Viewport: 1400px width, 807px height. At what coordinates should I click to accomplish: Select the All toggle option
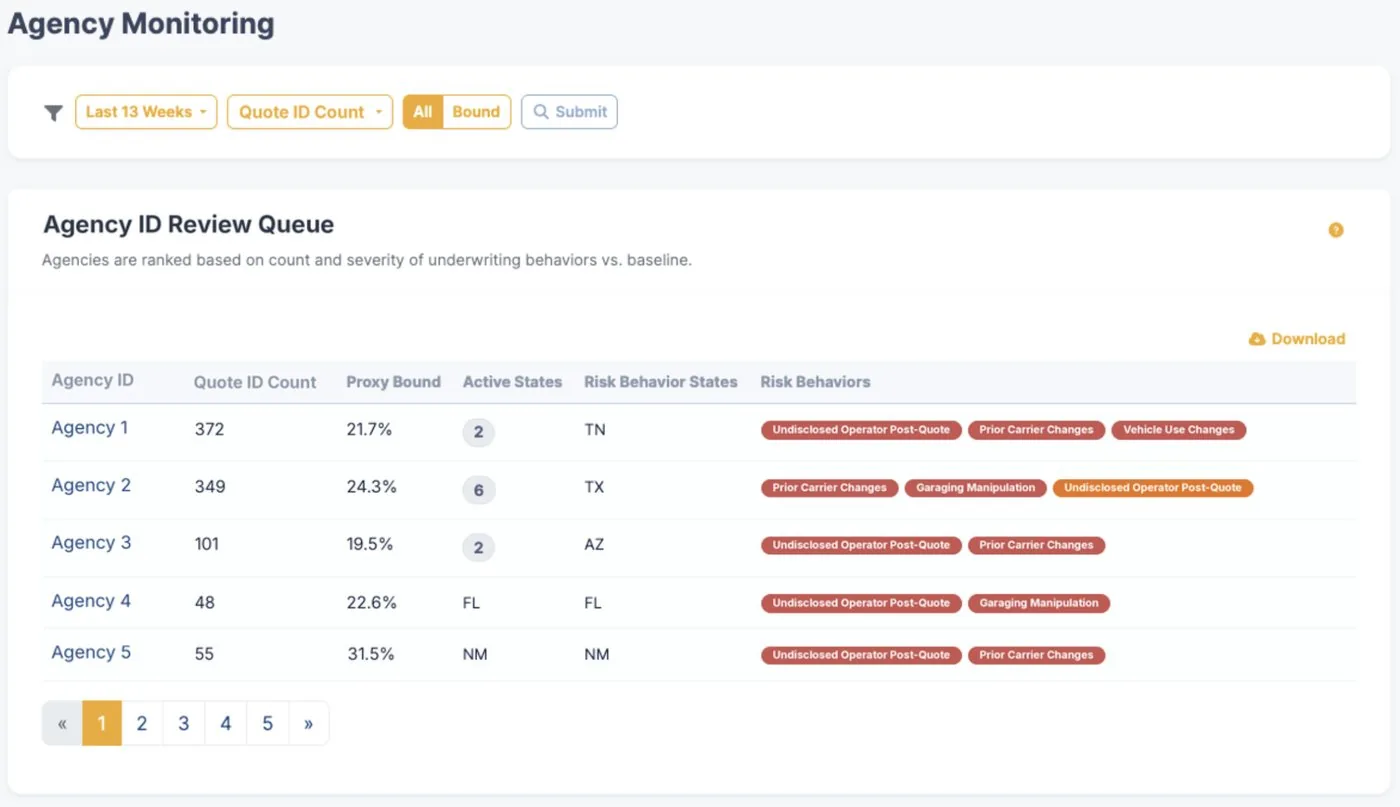coord(423,112)
